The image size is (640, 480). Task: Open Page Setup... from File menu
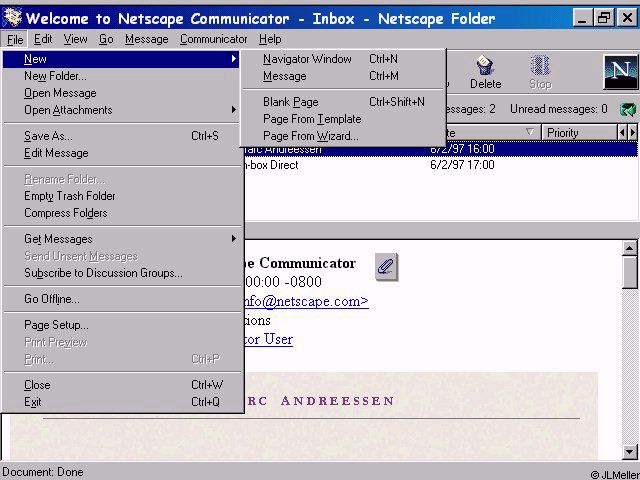[121, 325]
